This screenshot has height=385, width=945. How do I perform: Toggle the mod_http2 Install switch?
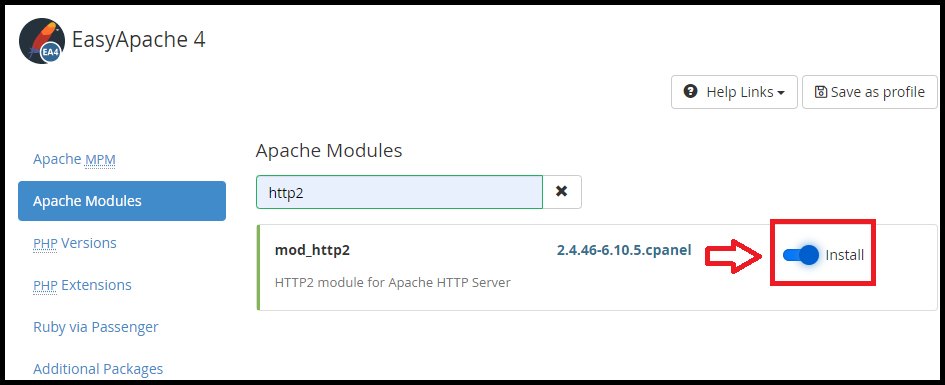click(x=801, y=255)
